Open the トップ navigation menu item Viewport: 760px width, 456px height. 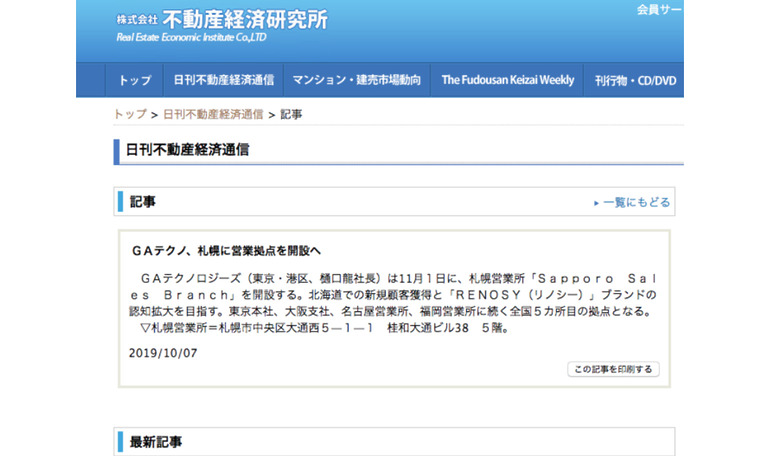pos(135,80)
